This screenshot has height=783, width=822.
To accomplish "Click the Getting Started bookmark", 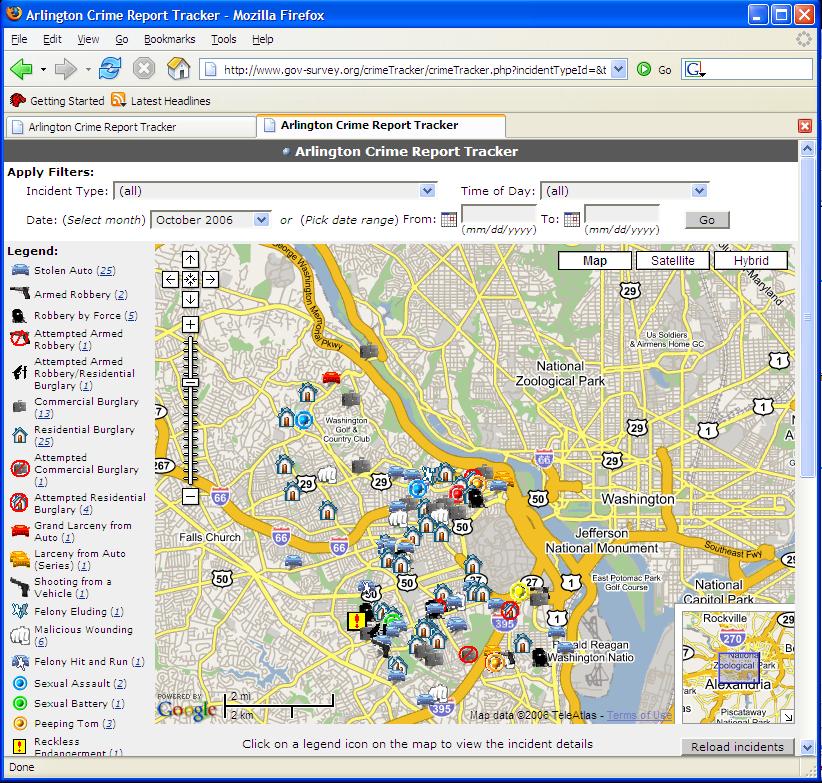I will coord(58,101).
